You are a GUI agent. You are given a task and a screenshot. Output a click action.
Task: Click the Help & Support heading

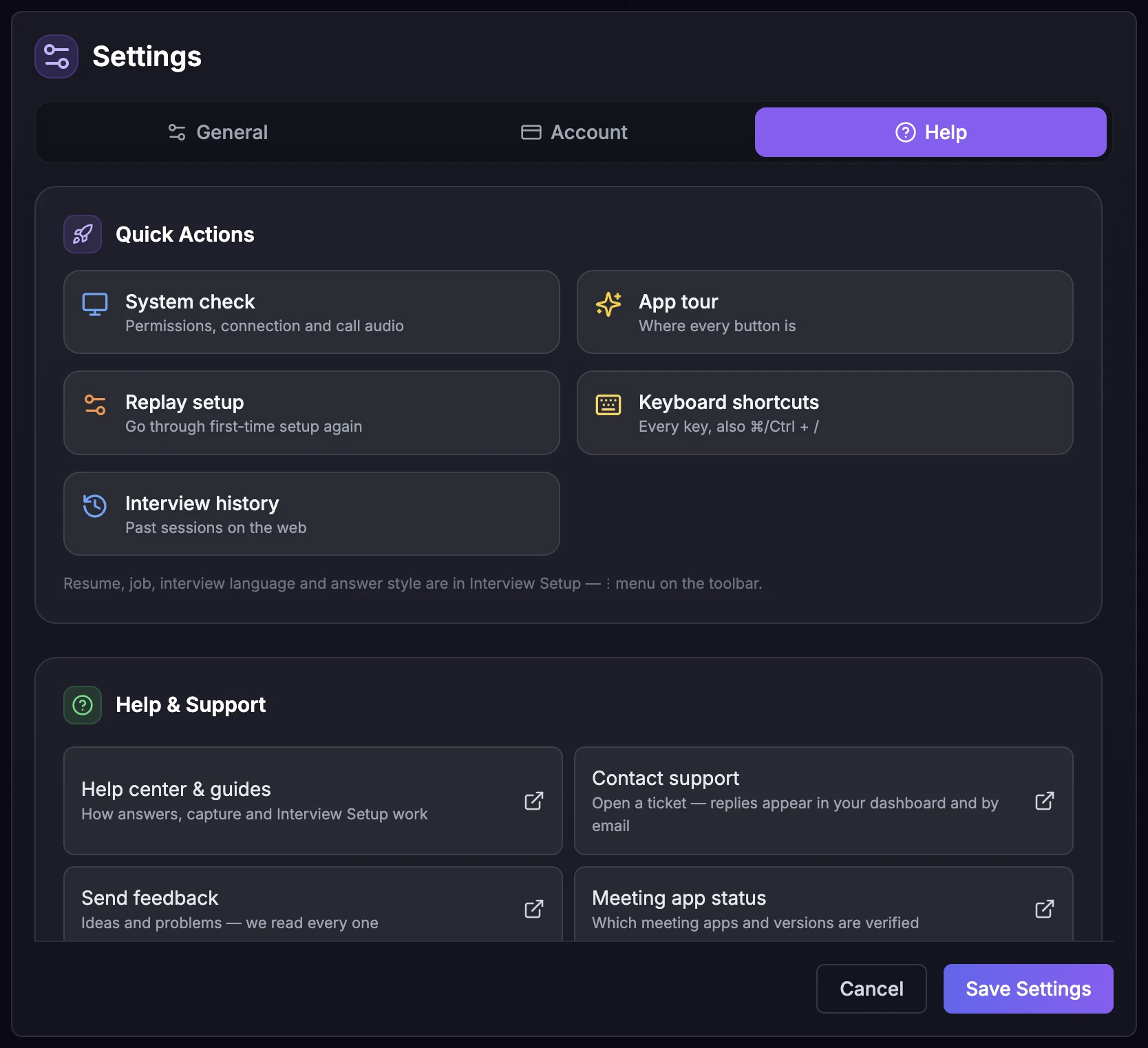[x=191, y=705]
